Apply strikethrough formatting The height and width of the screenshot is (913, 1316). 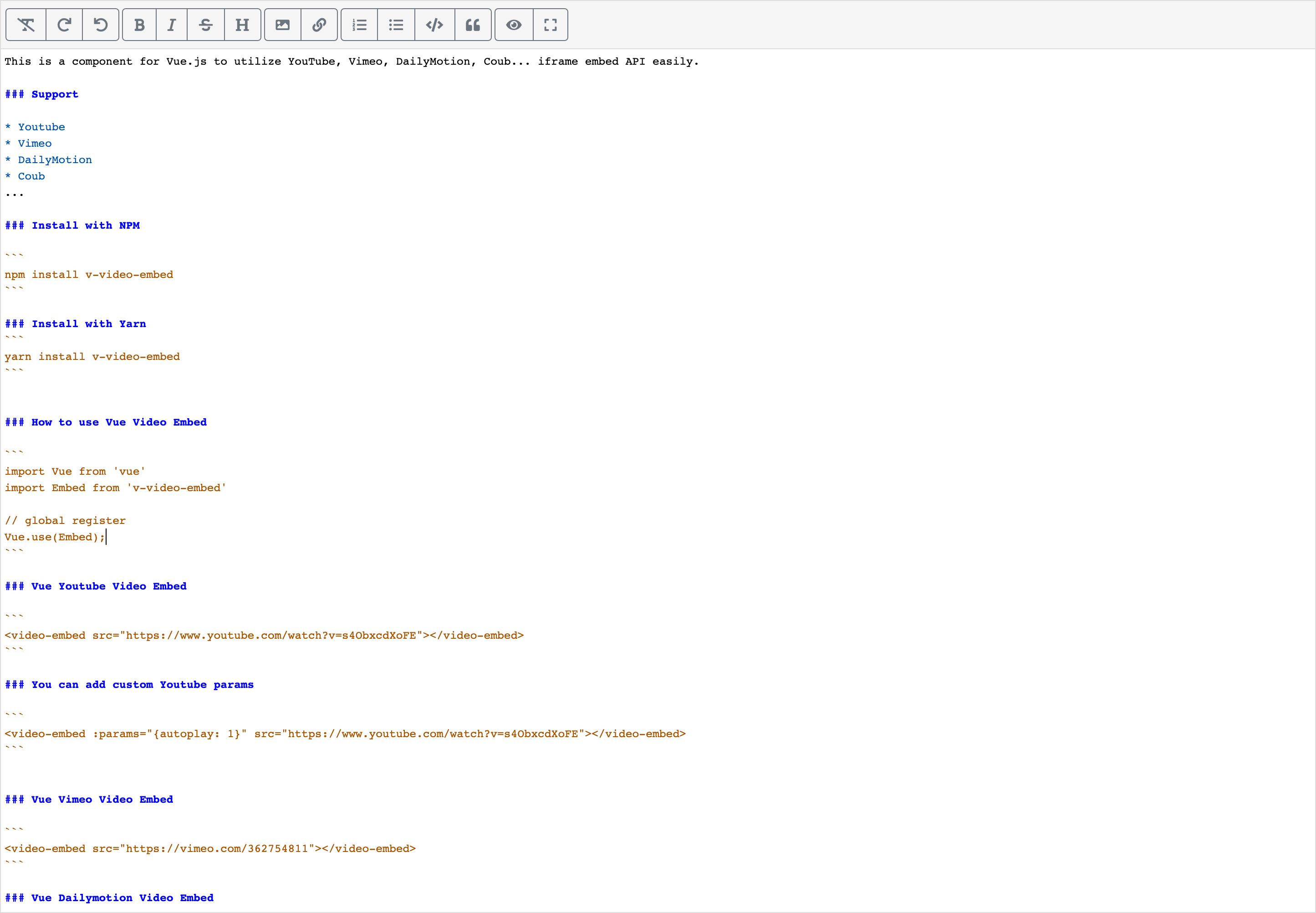(x=206, y=25)
